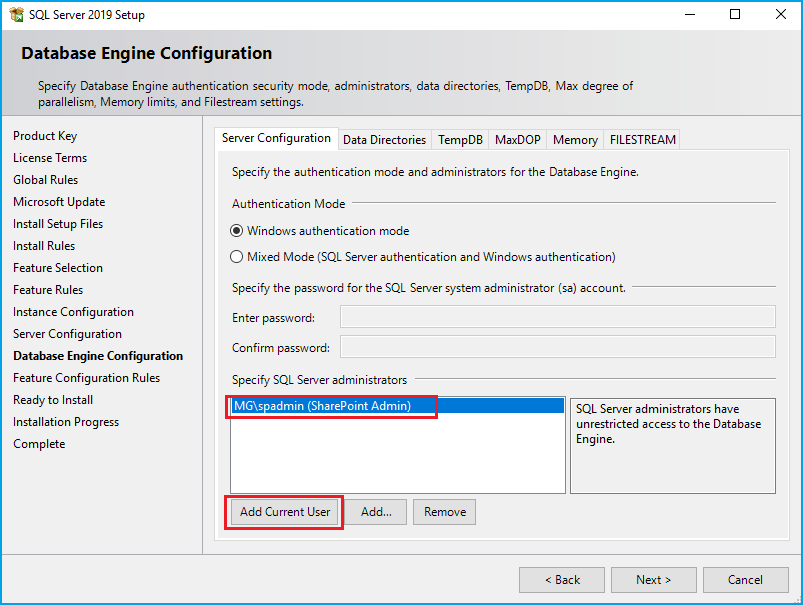Switch to the FILESTREAM tab
Image resolution: width=803 pixels, height=605 pixels.
pyautogui.click(x=642, y=140)
